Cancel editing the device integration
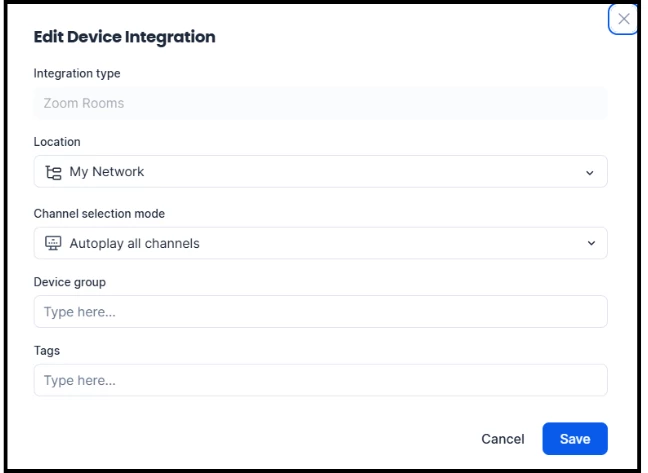648x473 pixels. point(503,439)
